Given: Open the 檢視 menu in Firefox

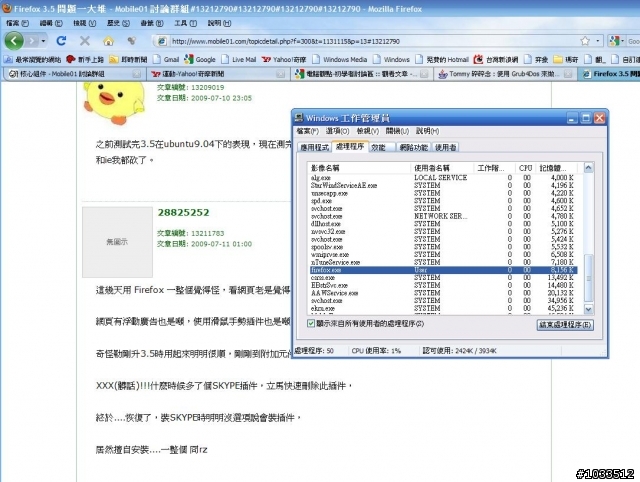Looking at the screenshot, I should 84,23.
